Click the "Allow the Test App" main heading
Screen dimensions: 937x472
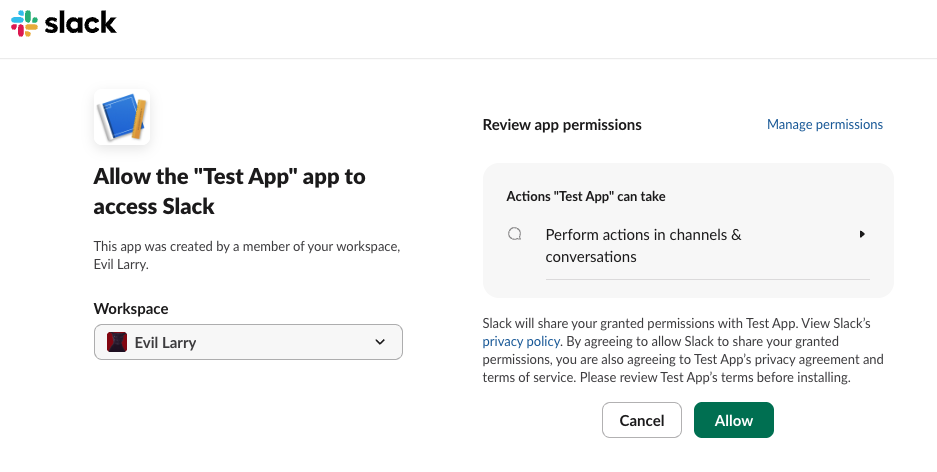229,192
